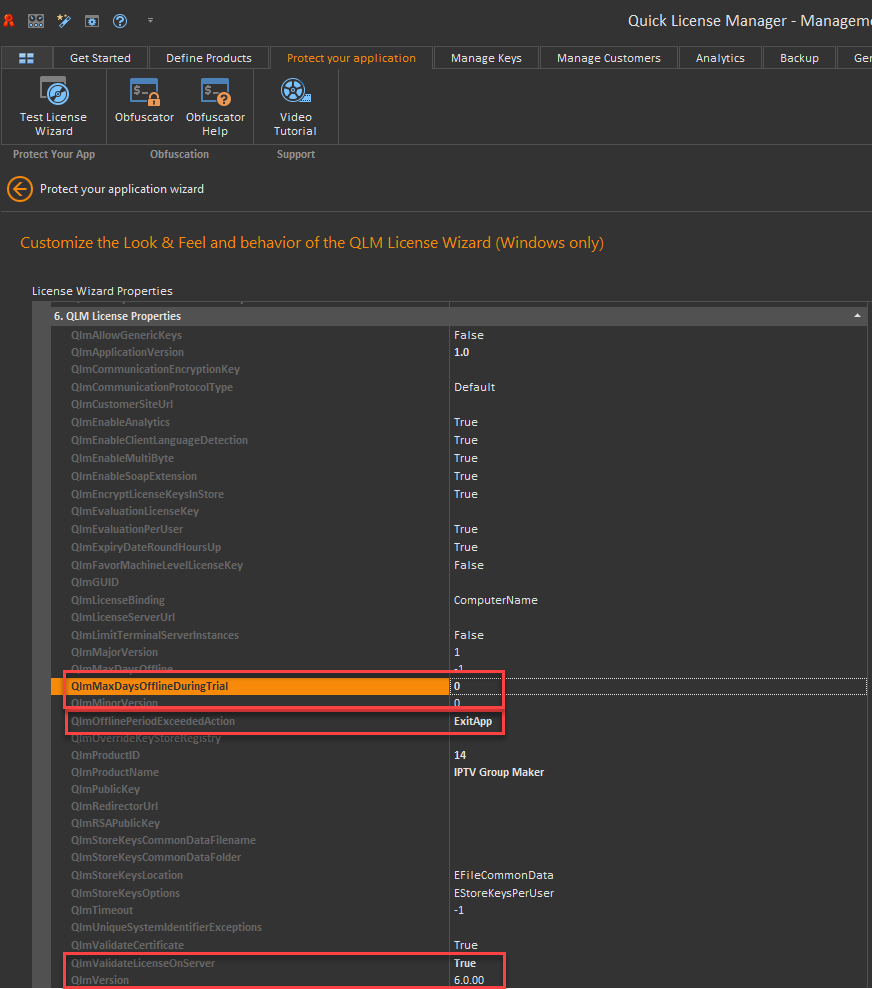Select the QlmProductID property

pos(105,755)
